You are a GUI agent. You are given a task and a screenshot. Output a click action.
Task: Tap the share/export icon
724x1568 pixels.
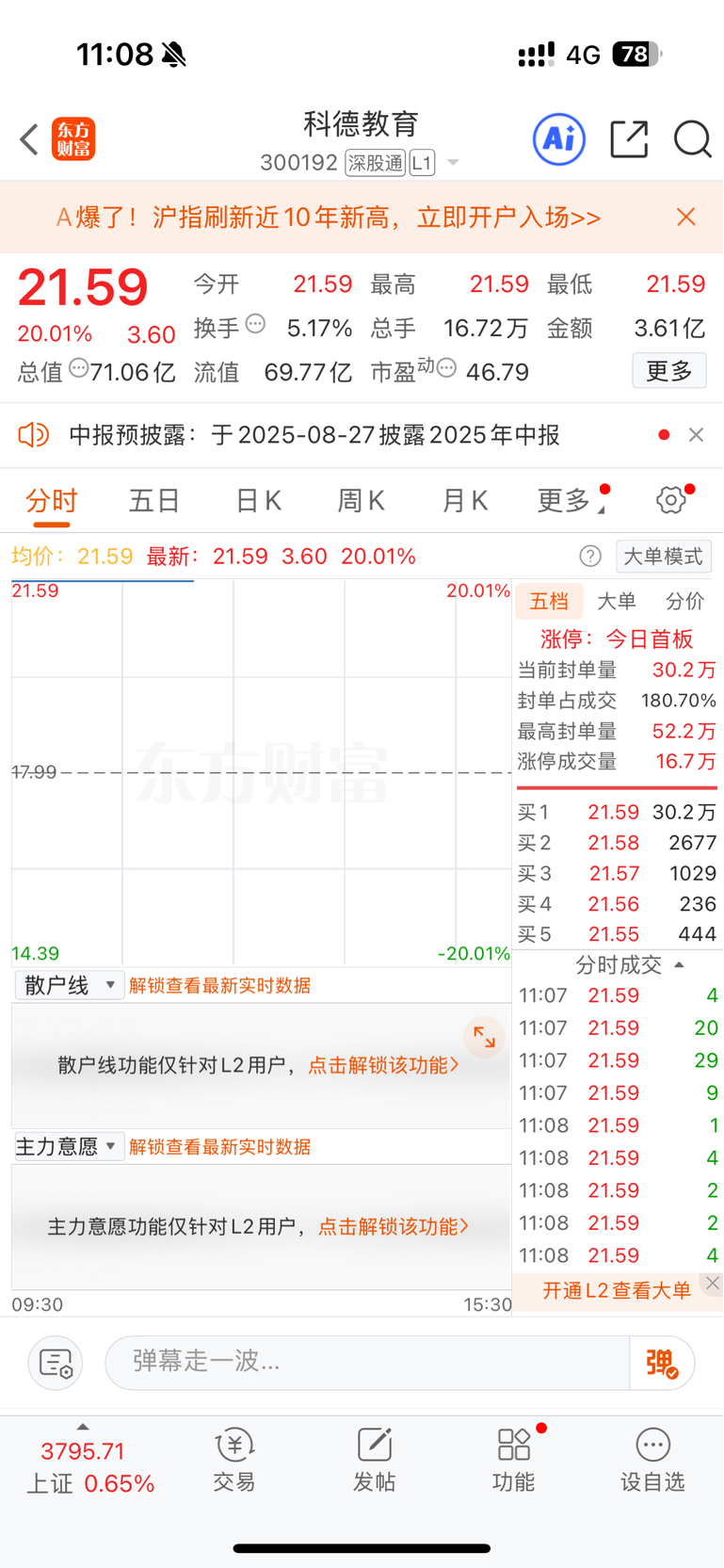pos(629,139)
